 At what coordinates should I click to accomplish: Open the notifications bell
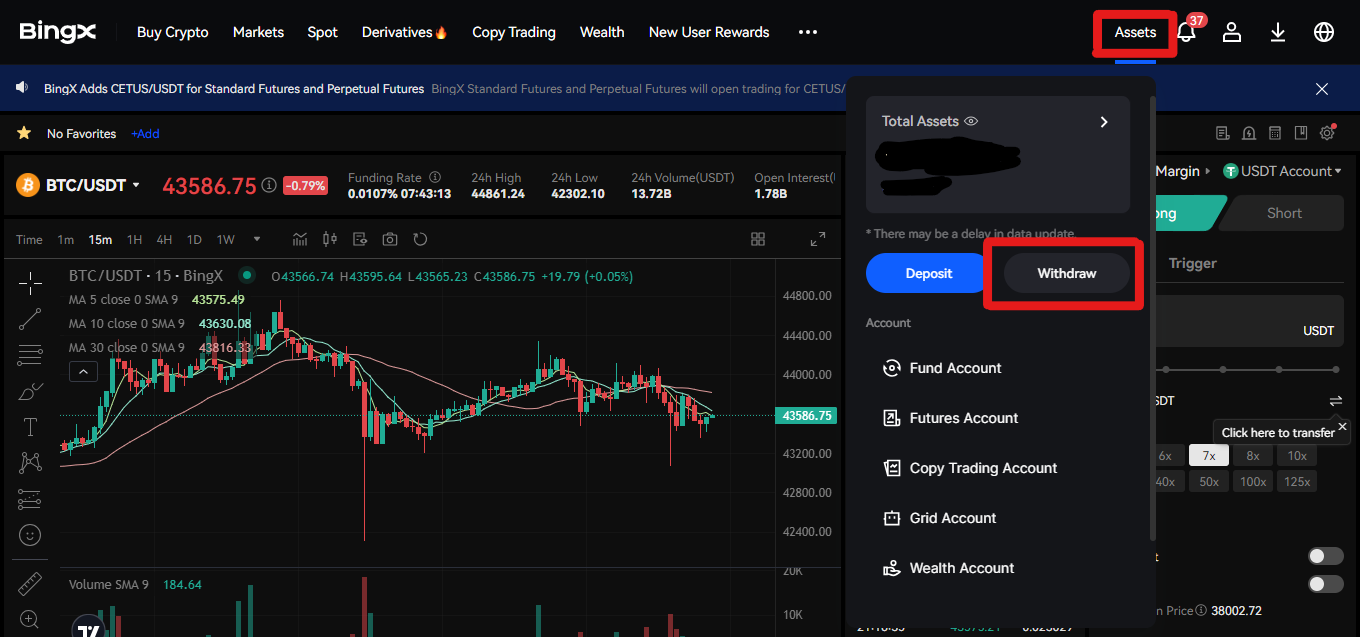[x=1187, y=32]
